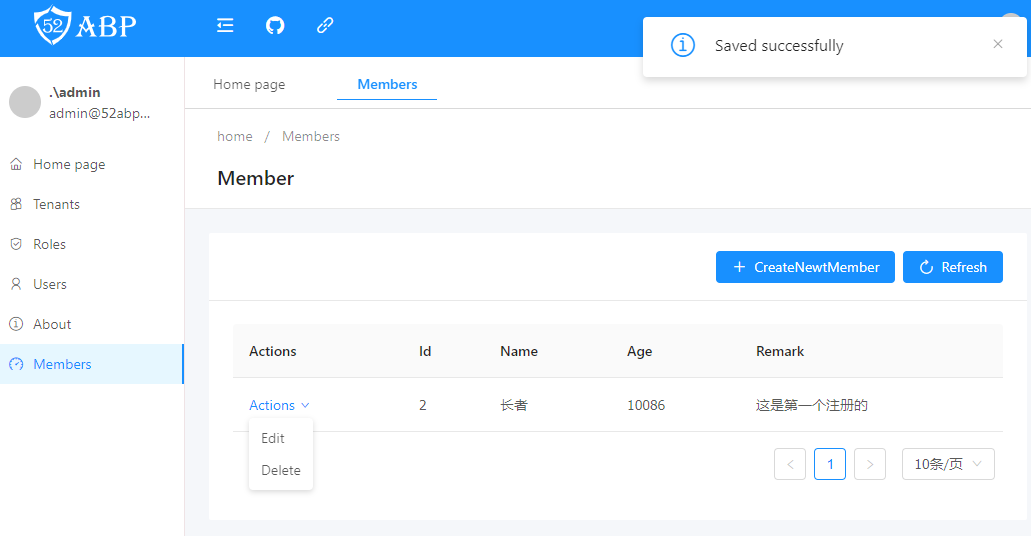This screenshot has height=536, width=1031.
Task: Click the chain link icon in the header
Action: coord(325,26)
